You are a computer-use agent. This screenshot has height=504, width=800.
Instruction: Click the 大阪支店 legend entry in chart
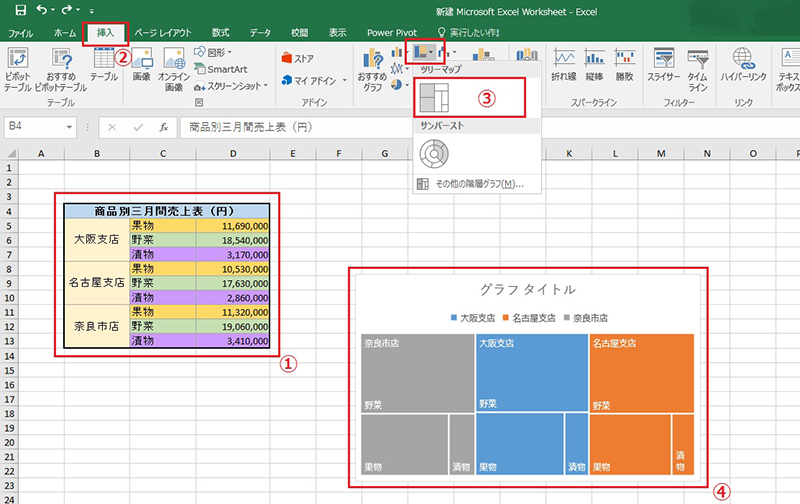click(472, 318)
